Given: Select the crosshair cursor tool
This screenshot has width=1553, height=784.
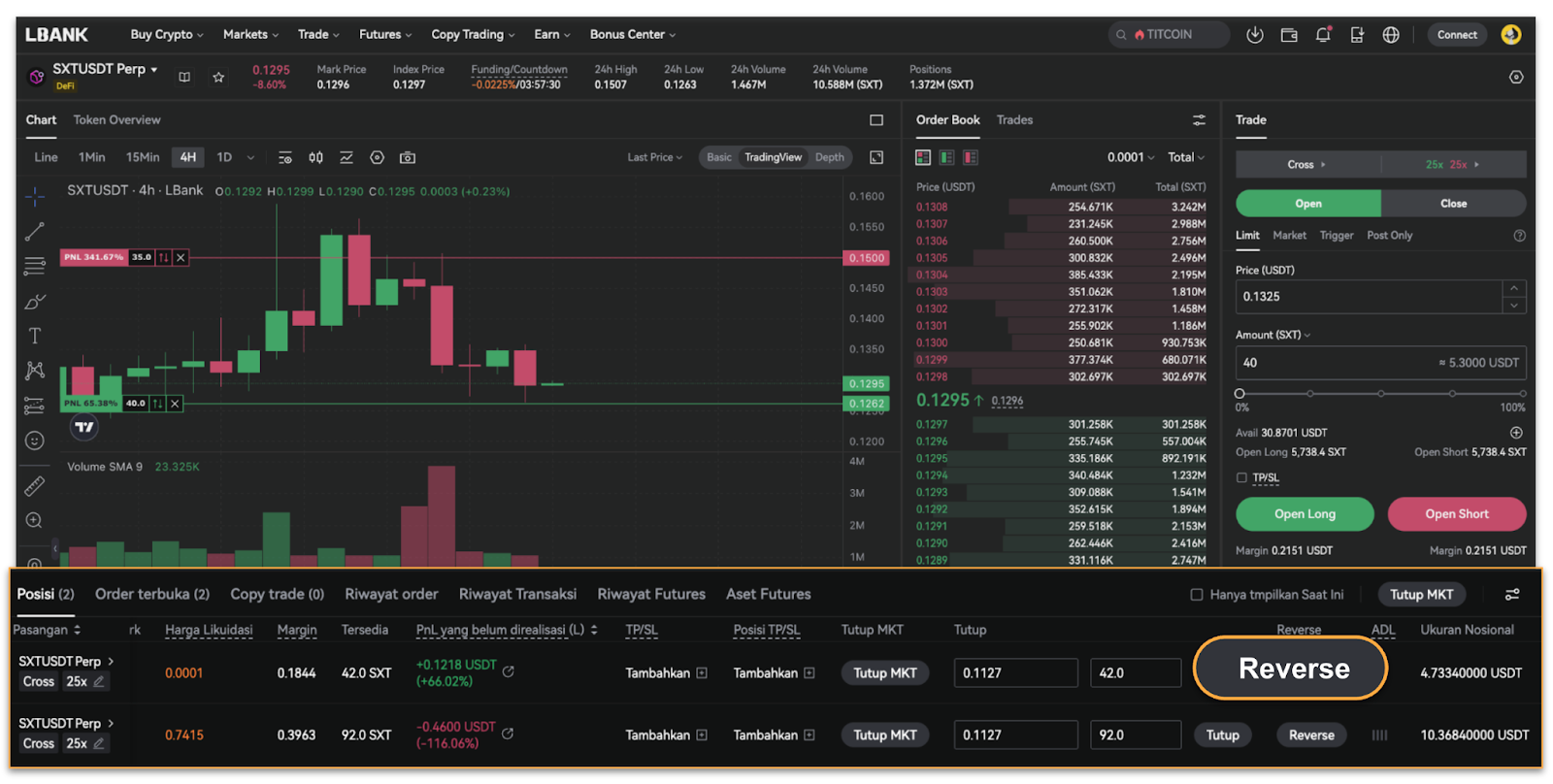Looking at the screenshot, I should pyautogui.click(x=35, y=197).
